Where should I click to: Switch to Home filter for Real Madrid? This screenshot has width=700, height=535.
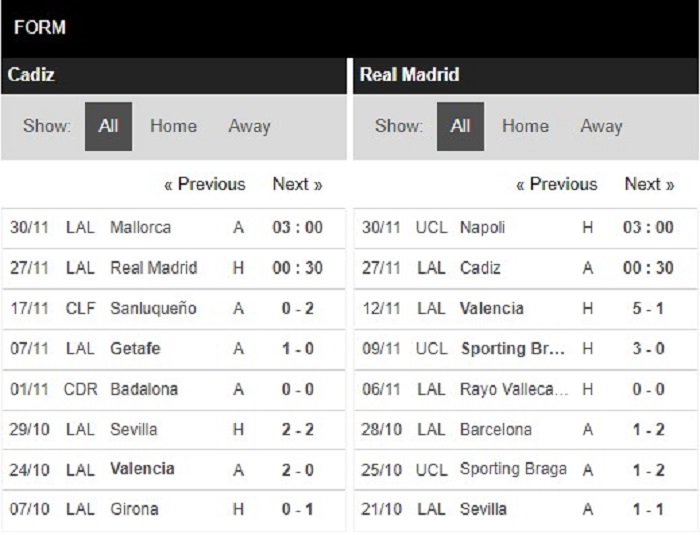coord(525,126)
